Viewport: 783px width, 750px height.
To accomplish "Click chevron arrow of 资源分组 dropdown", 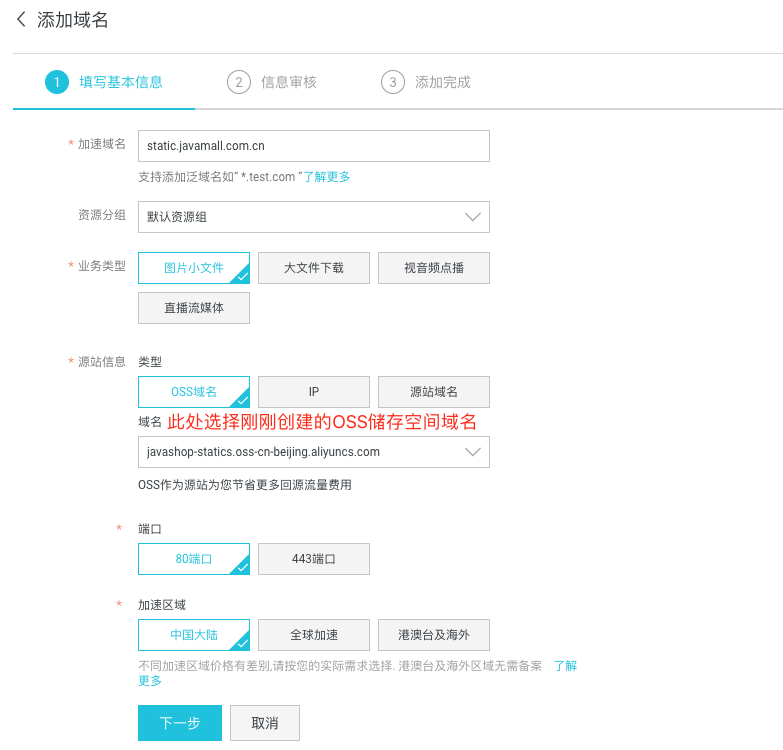I will [x=472, y=217].
